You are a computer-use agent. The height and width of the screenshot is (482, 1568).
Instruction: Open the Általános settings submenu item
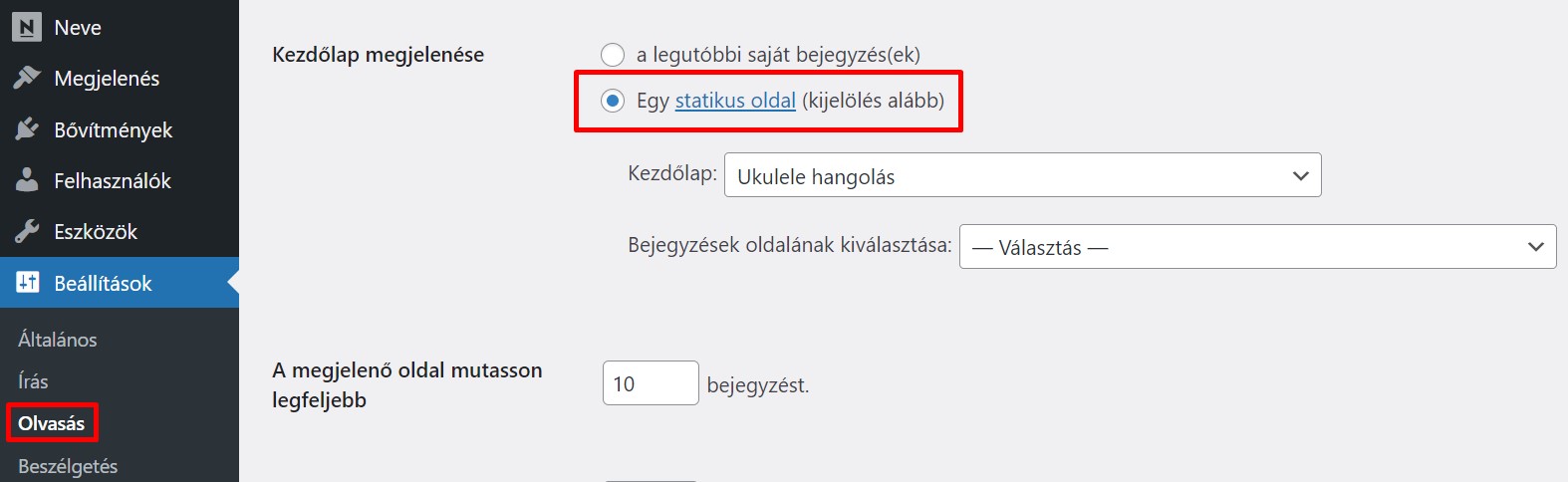pos(58,340)
